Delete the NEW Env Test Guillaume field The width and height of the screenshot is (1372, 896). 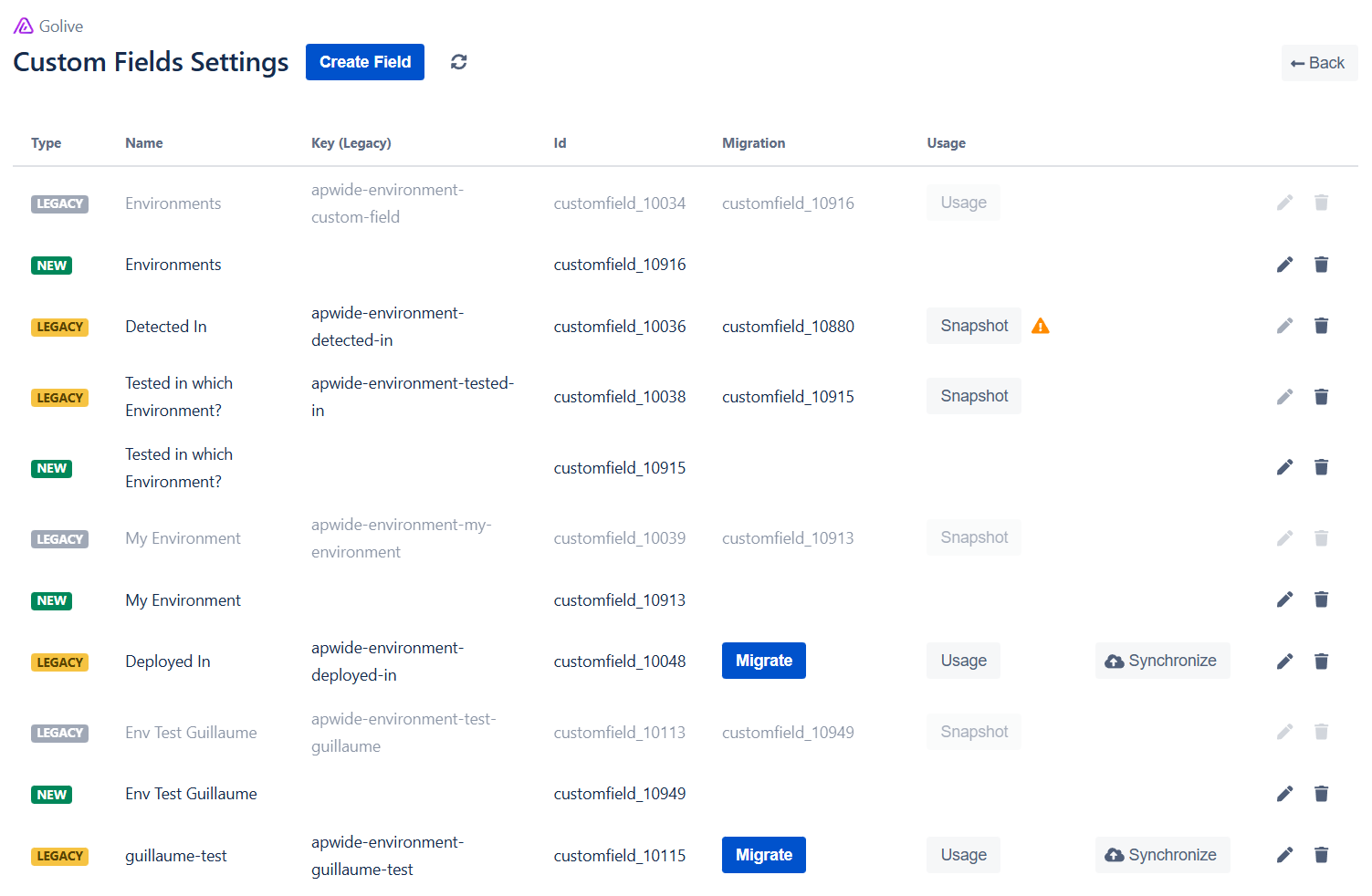[1321, 794]
